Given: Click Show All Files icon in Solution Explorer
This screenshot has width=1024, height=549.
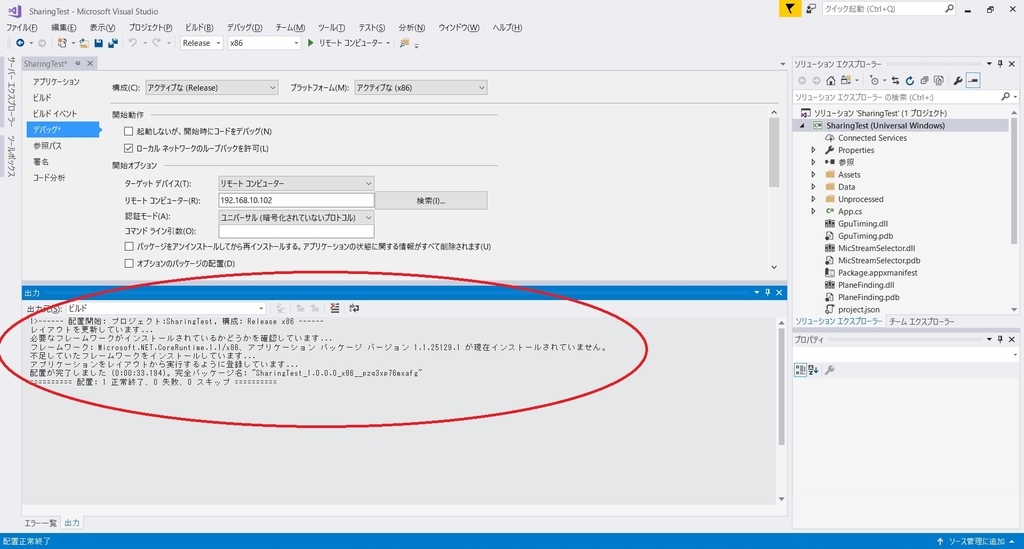Looking at the screenshot, I should 938,80.
